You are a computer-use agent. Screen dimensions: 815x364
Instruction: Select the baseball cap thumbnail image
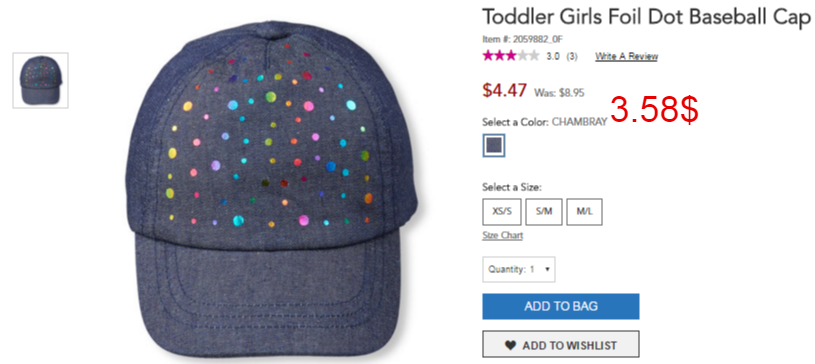(41, 80)
